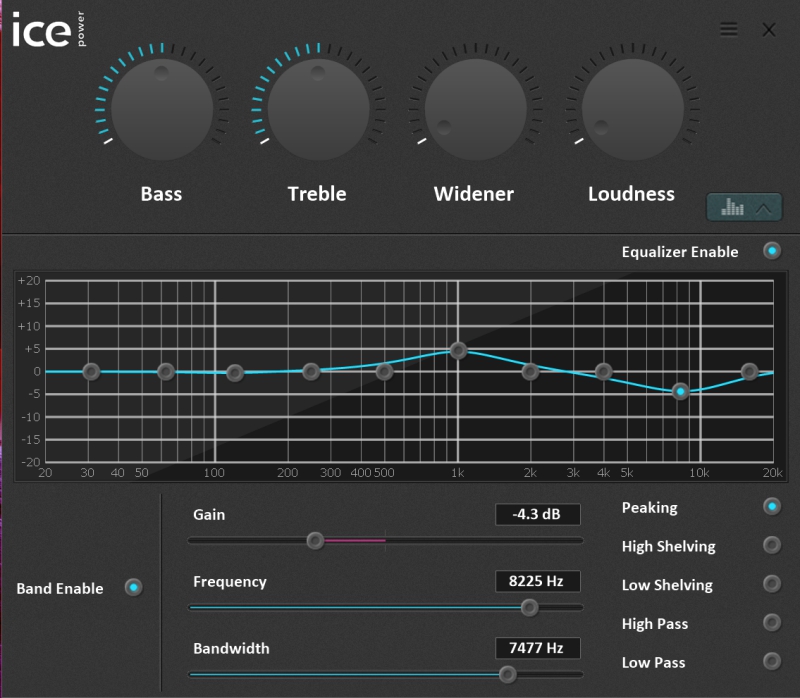
Task: Select the 30 Hz EQ band node
Action: (x=91, y=371)
